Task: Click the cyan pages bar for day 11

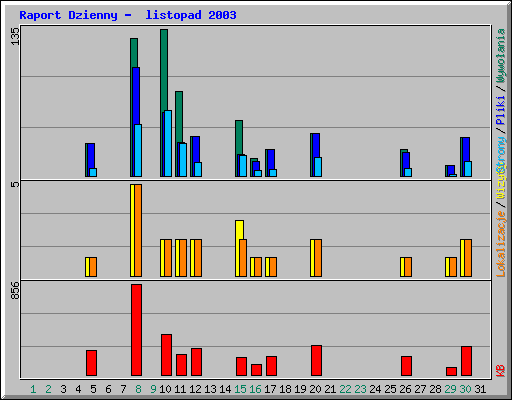Action: [x=183, y=160]
